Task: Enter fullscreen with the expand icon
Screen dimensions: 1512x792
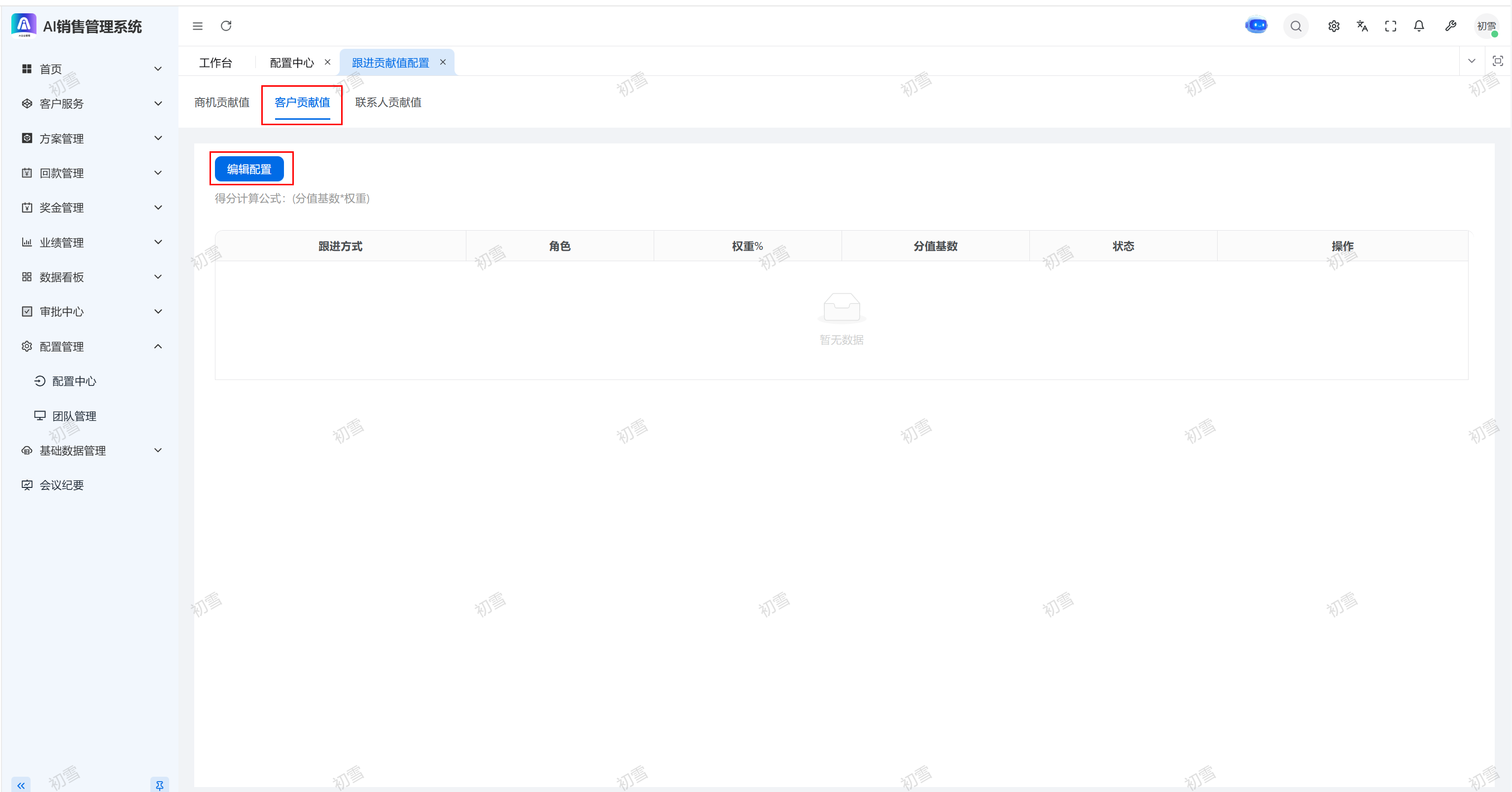Action: pos(1390,27)
